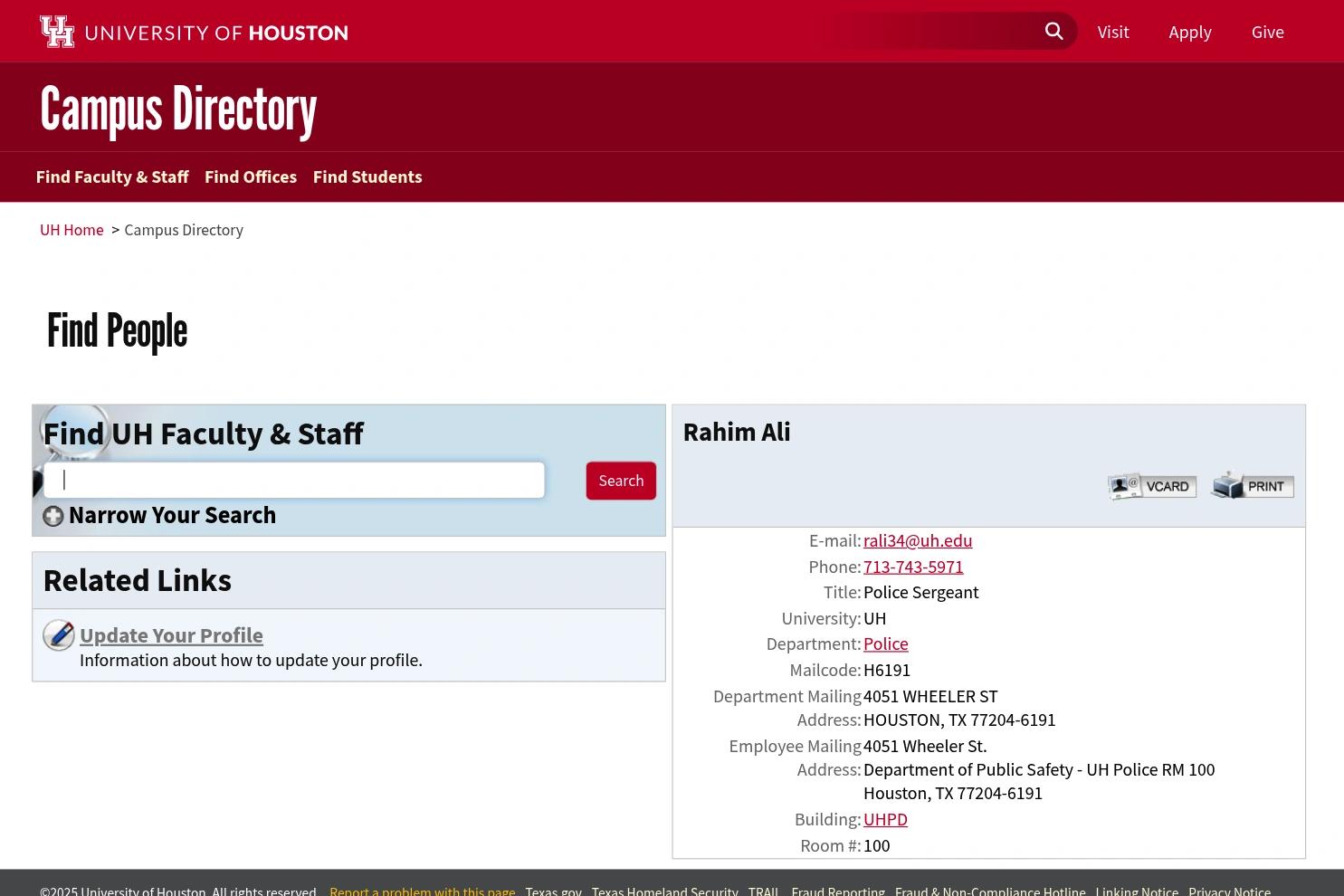Open Report a problem with this page

tap(423, 891)
